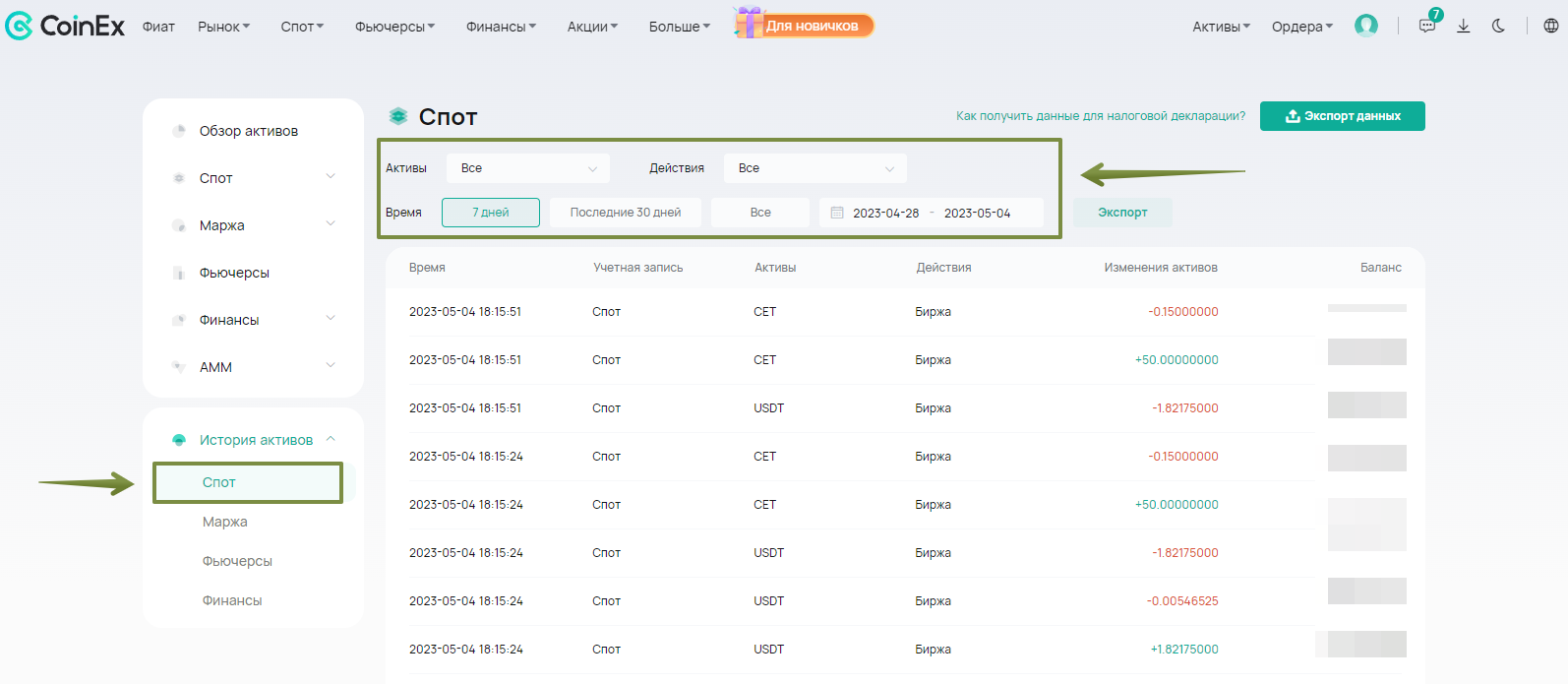Viewport: 1568px width, 684px height.
Task: Click the Экспорт данных button
Action: [1342, 116]
